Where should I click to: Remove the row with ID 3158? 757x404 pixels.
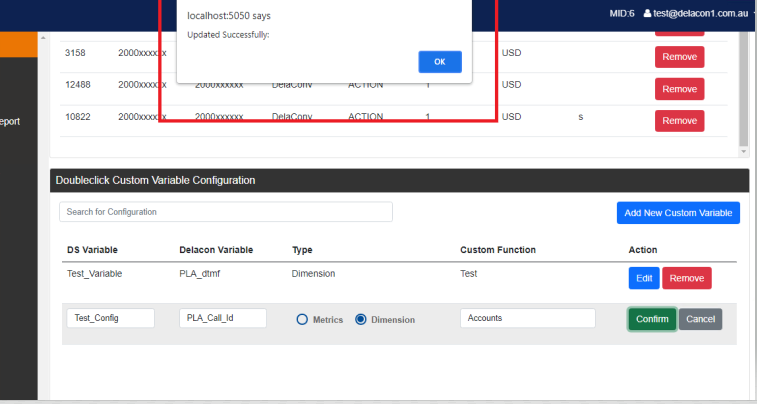679,57
